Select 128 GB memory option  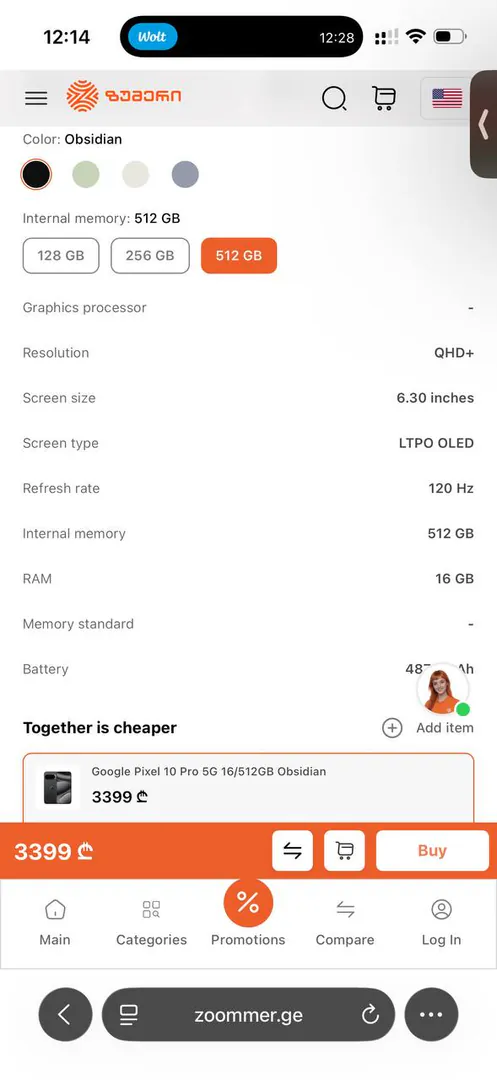click(x=61, y=256)
